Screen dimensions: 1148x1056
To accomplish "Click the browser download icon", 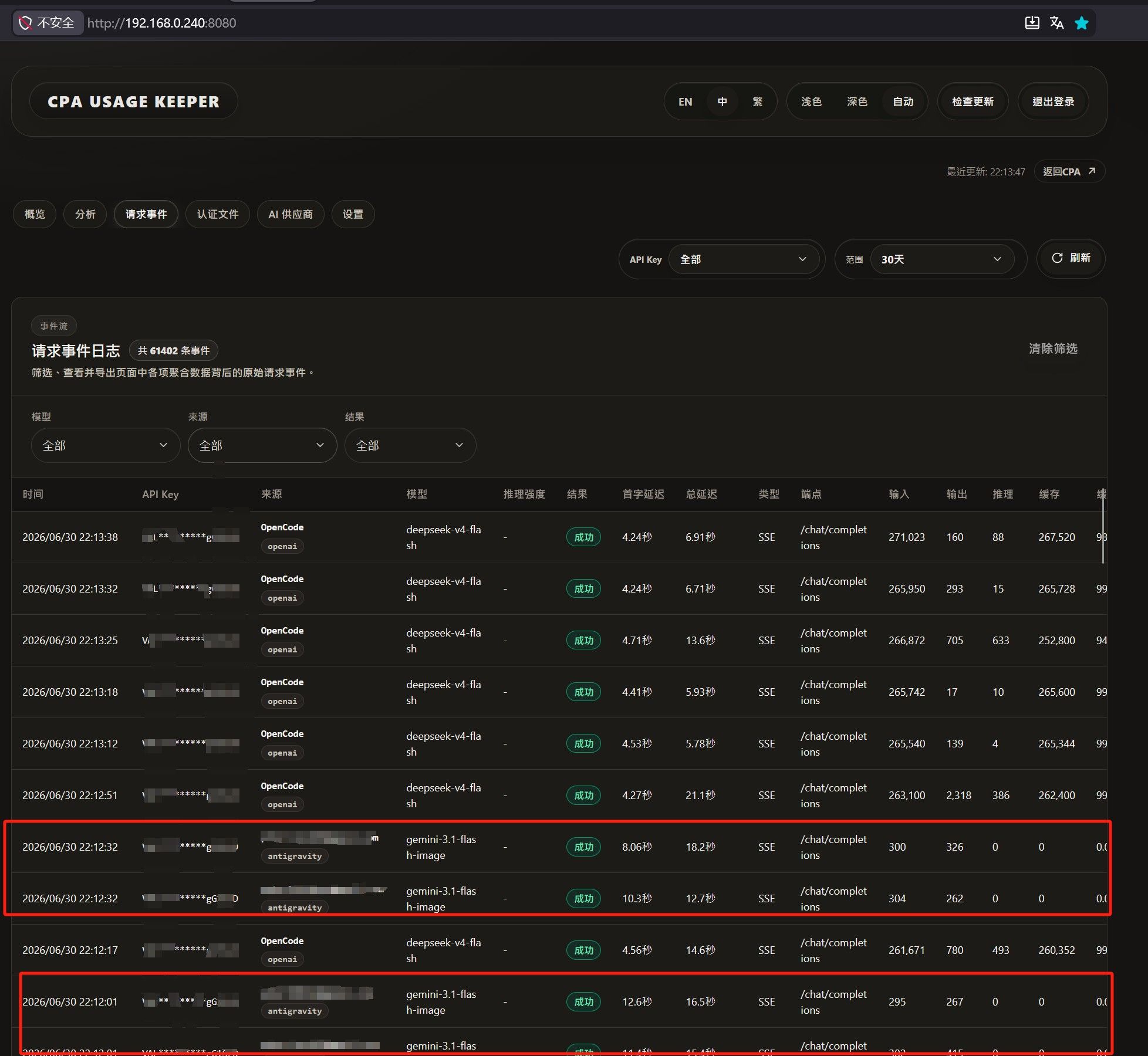I will tap(1032, 23).
